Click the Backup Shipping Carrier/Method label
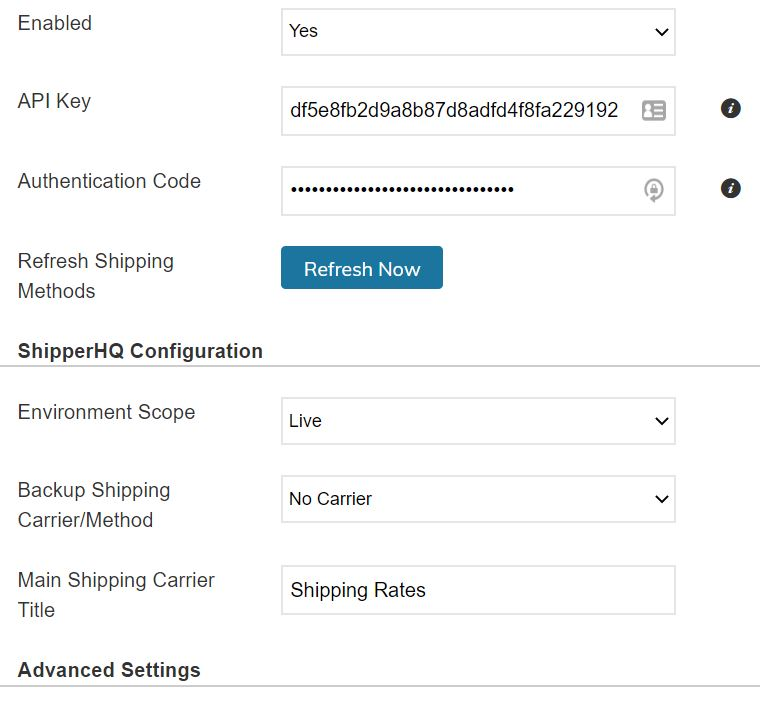 coord(94,505)
